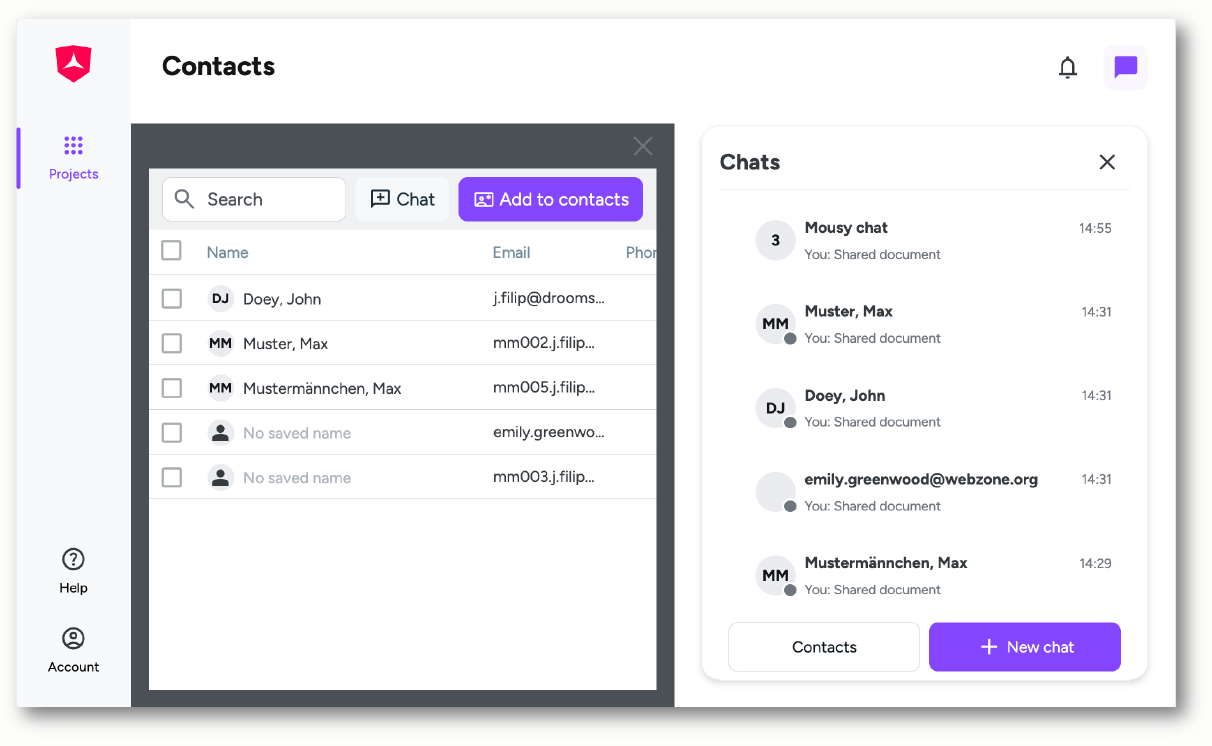Open the Help question mark icon
The width and height of the screenshot is (1212, 746).
[x=73, y=559]
